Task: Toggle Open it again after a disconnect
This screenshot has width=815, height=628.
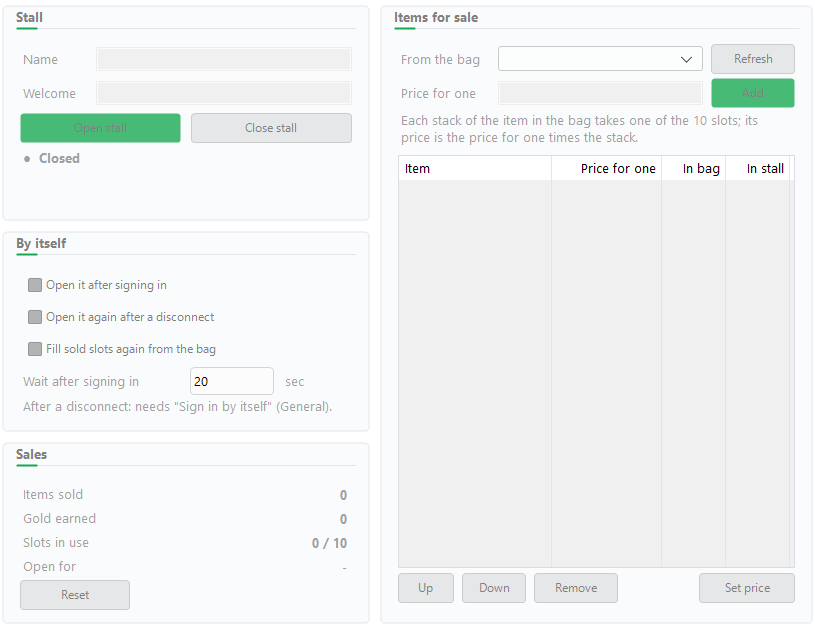Action: (x=35, y=317)
